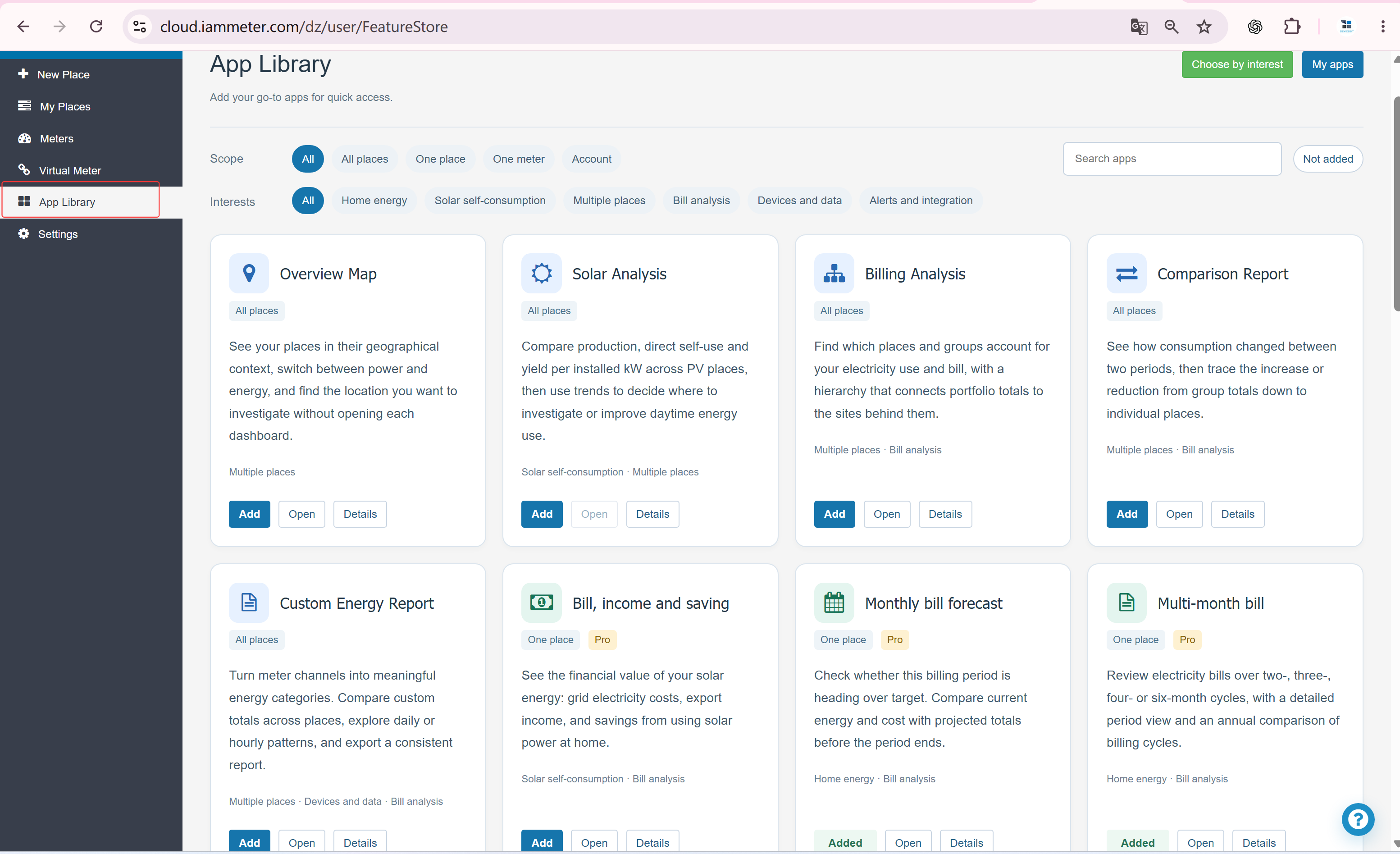
Task: Open New Place in sidebar
Action: [x=91, y=74]
